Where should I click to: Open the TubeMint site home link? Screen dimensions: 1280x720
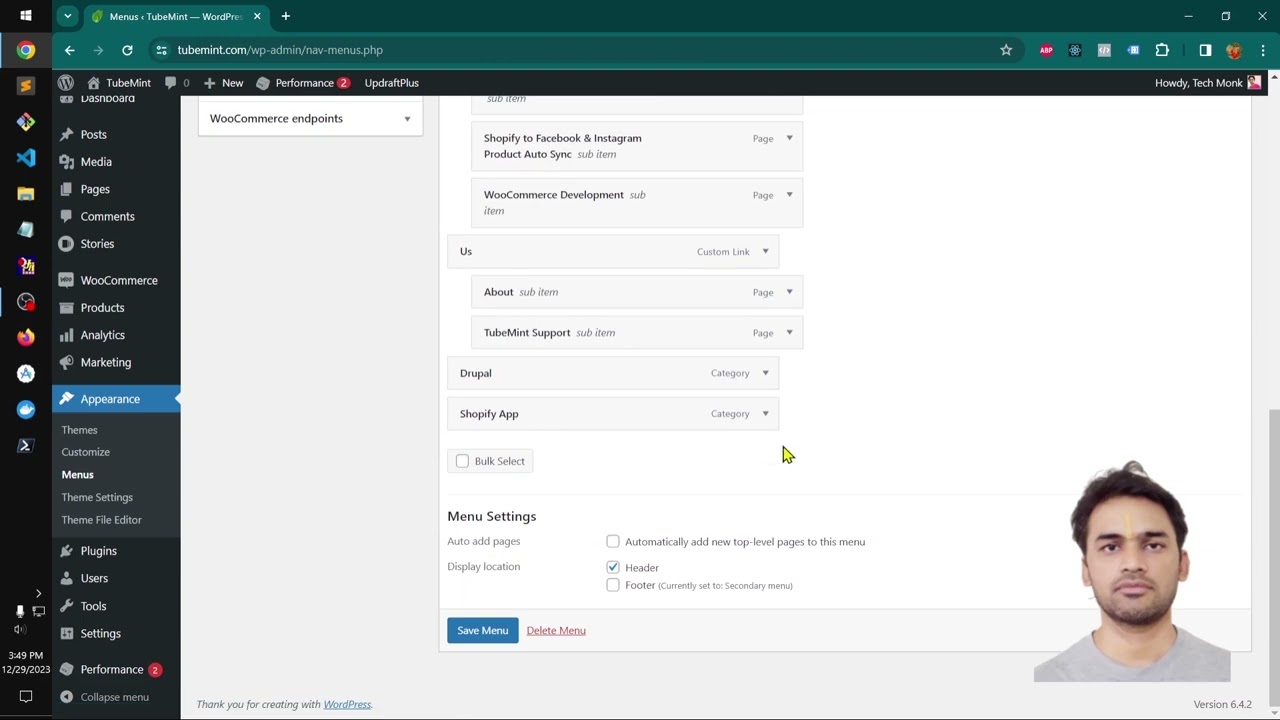coord(119,83)
